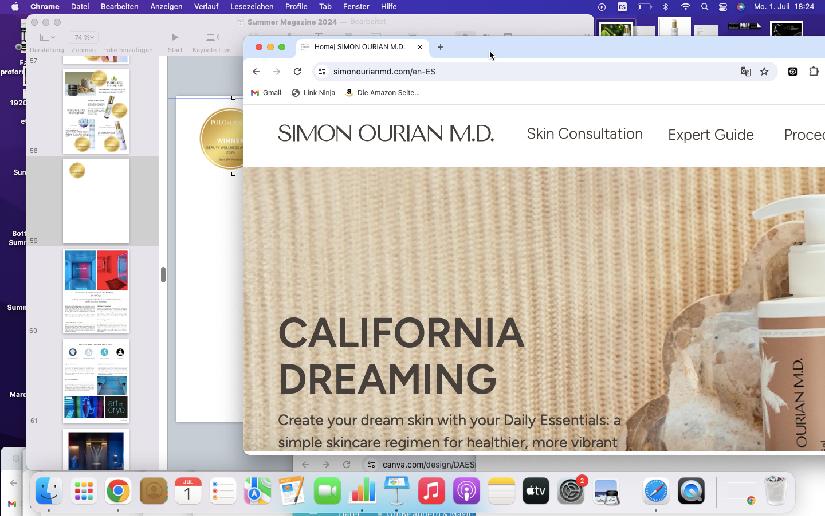Open the Die Amazon Seite bookmark
Viewport: 825px width, 516px height.
point(382,93)
